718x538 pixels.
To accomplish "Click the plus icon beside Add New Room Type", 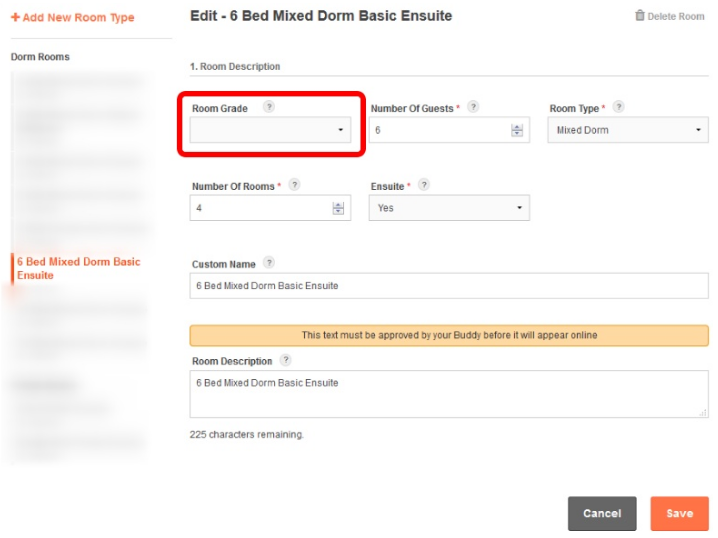I will (15, 17).
